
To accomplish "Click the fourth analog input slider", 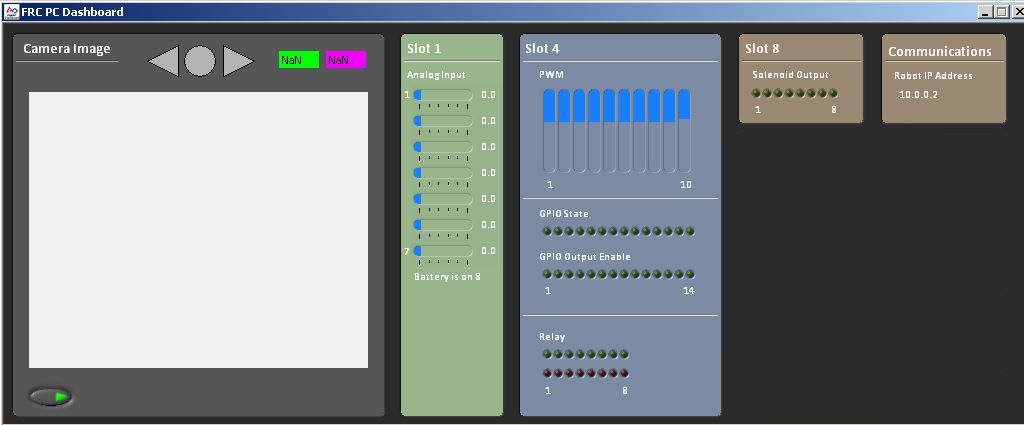I will pyautogui.click(x=443, y=173).
